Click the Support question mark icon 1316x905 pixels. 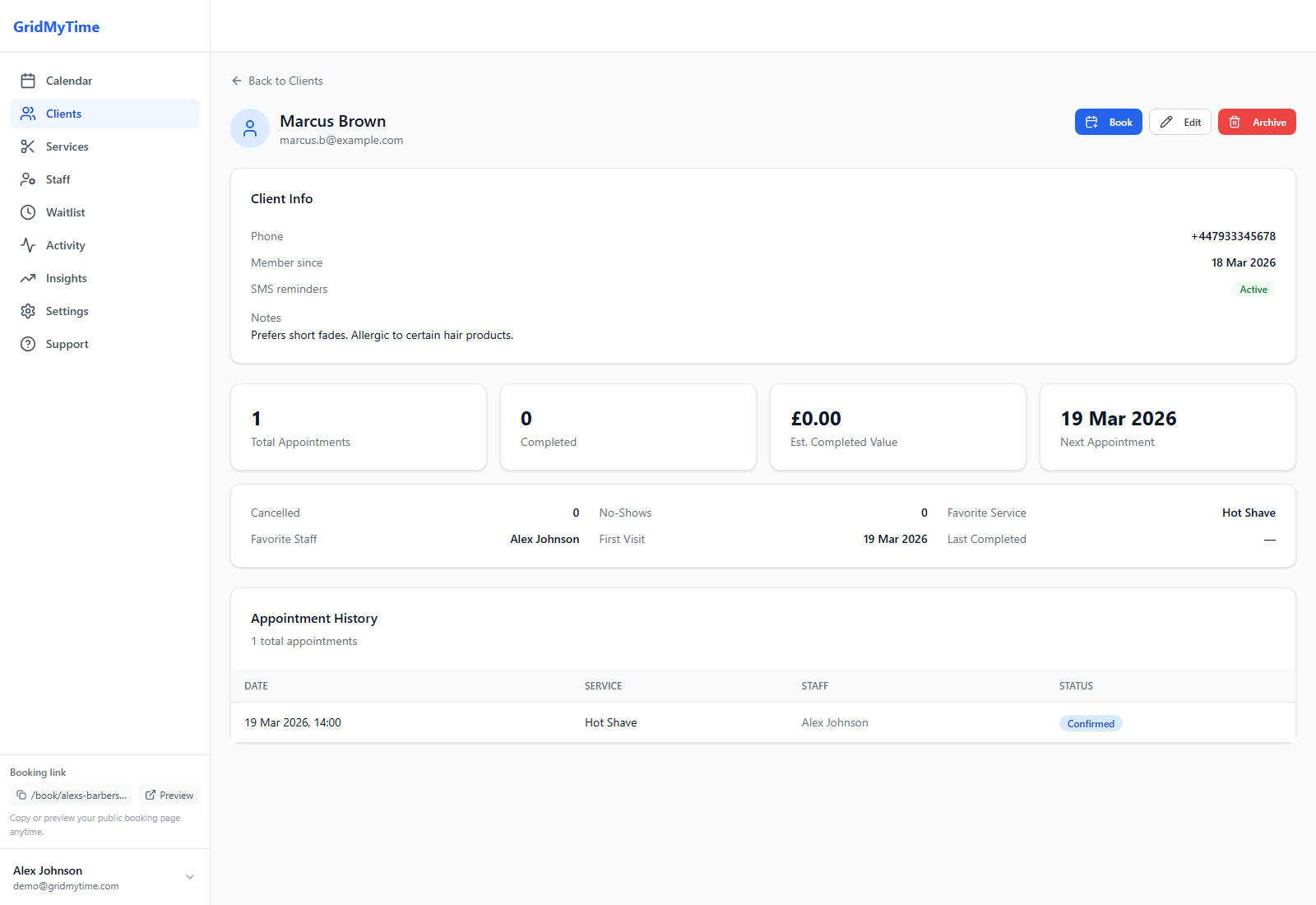point(28,344)
